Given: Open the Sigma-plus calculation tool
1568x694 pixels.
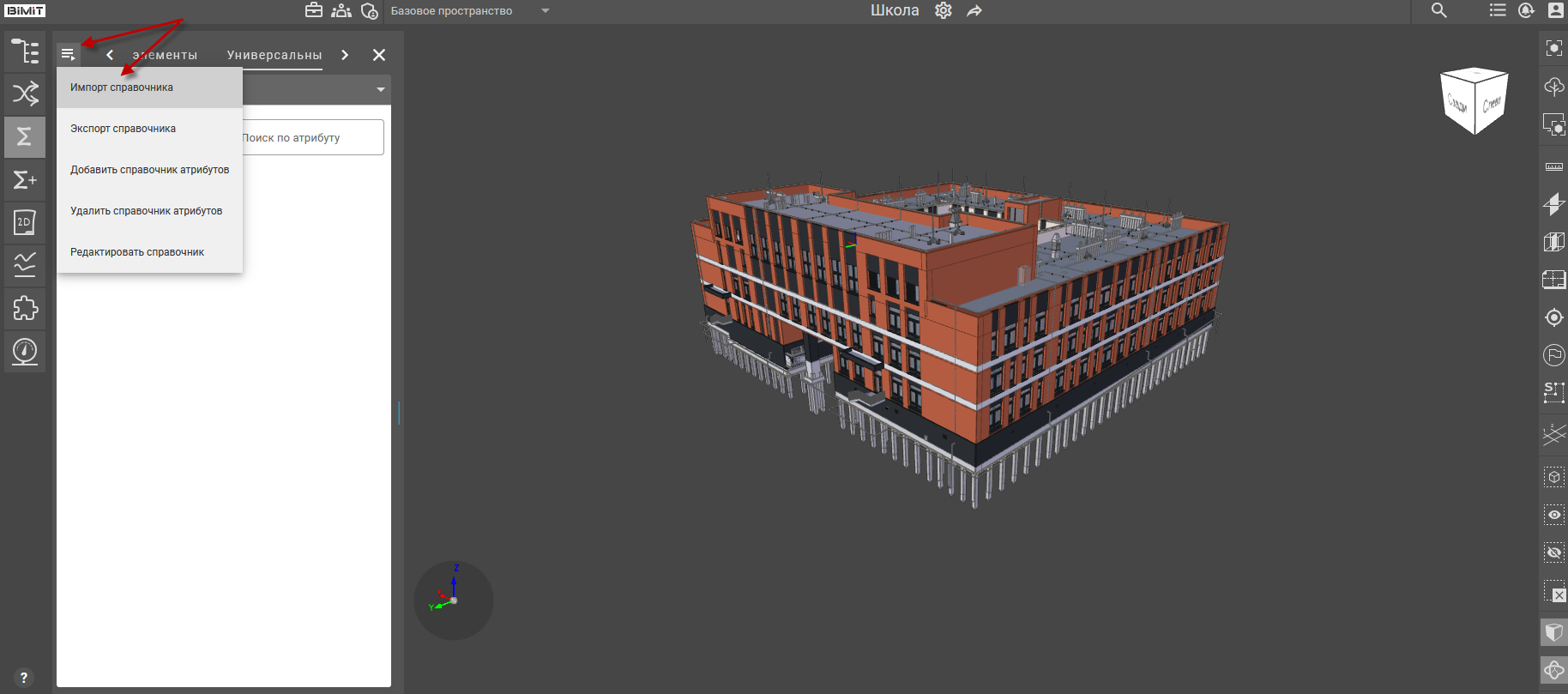Looking at the screenshot, I should click(25, 180).
